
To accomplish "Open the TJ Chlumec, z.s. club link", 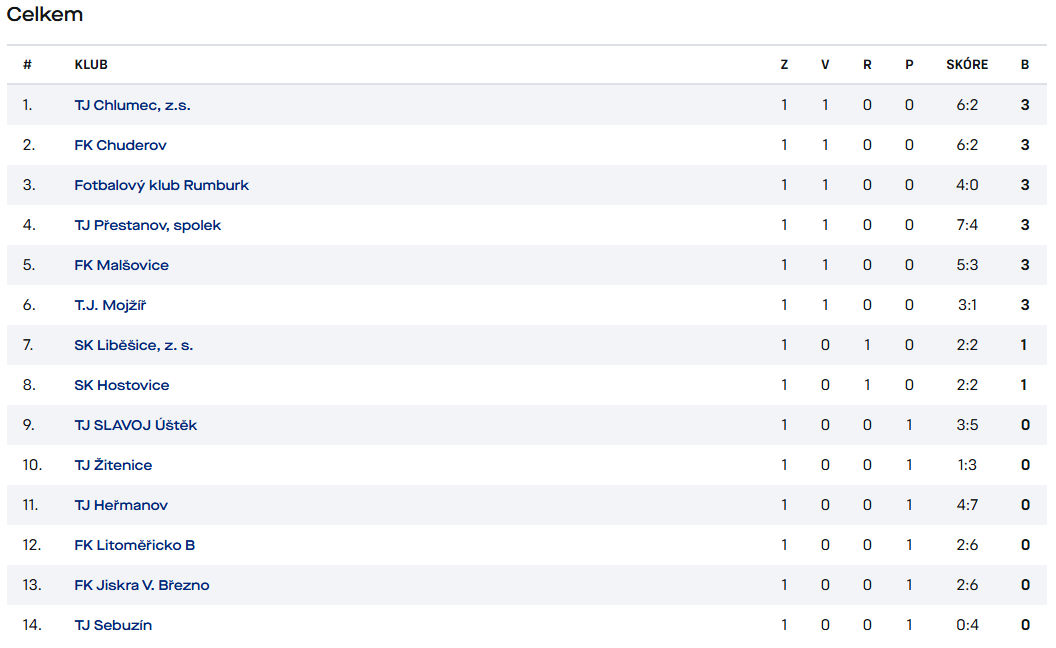I will click(132, 105).
